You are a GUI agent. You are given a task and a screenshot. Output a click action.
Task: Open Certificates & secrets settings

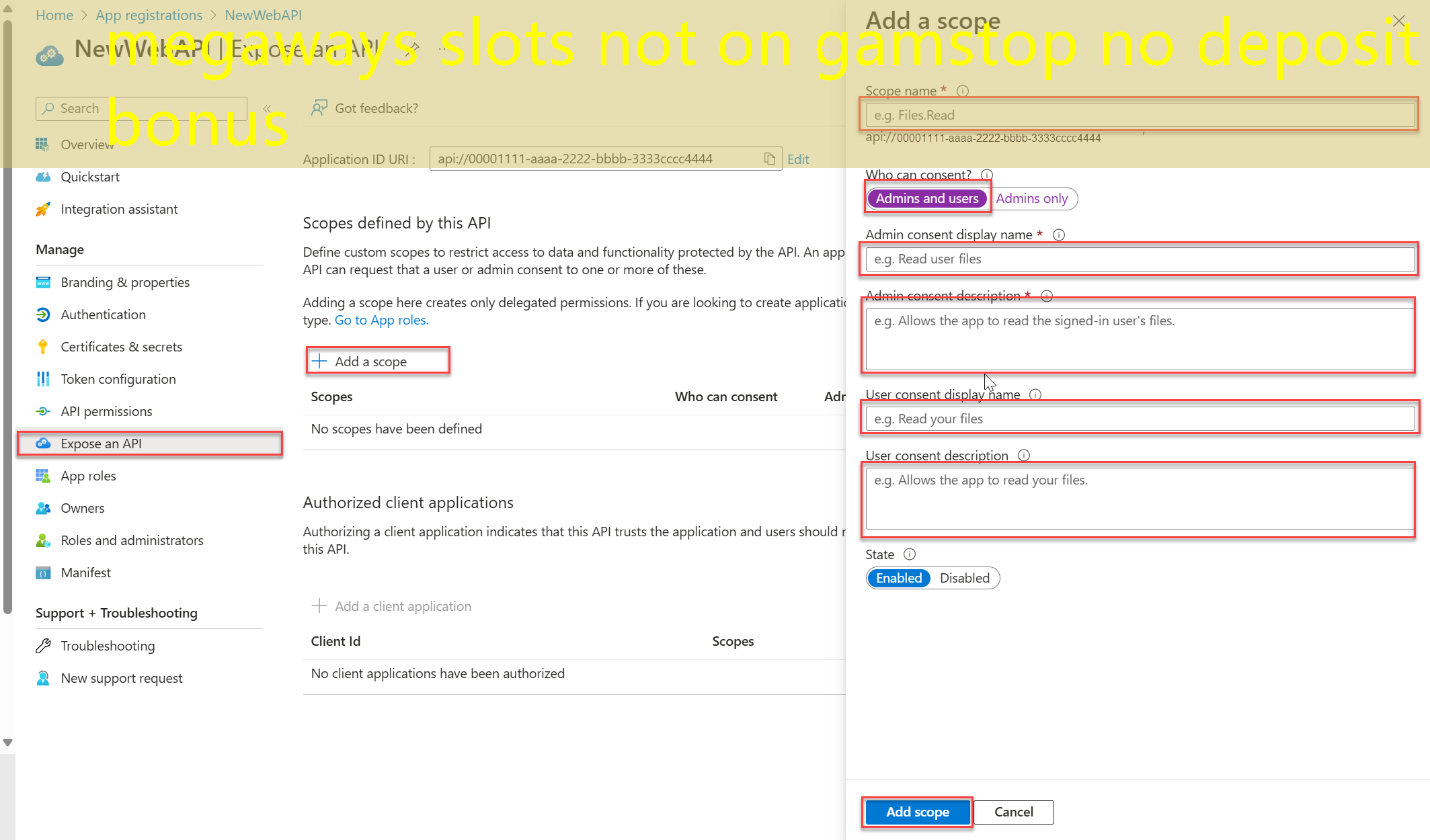tap(121, 346)
